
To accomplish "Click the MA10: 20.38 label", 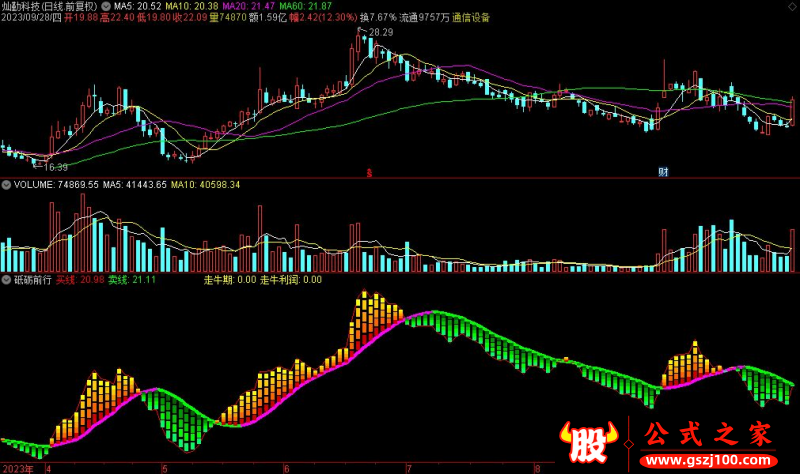I will coord(192,6).
